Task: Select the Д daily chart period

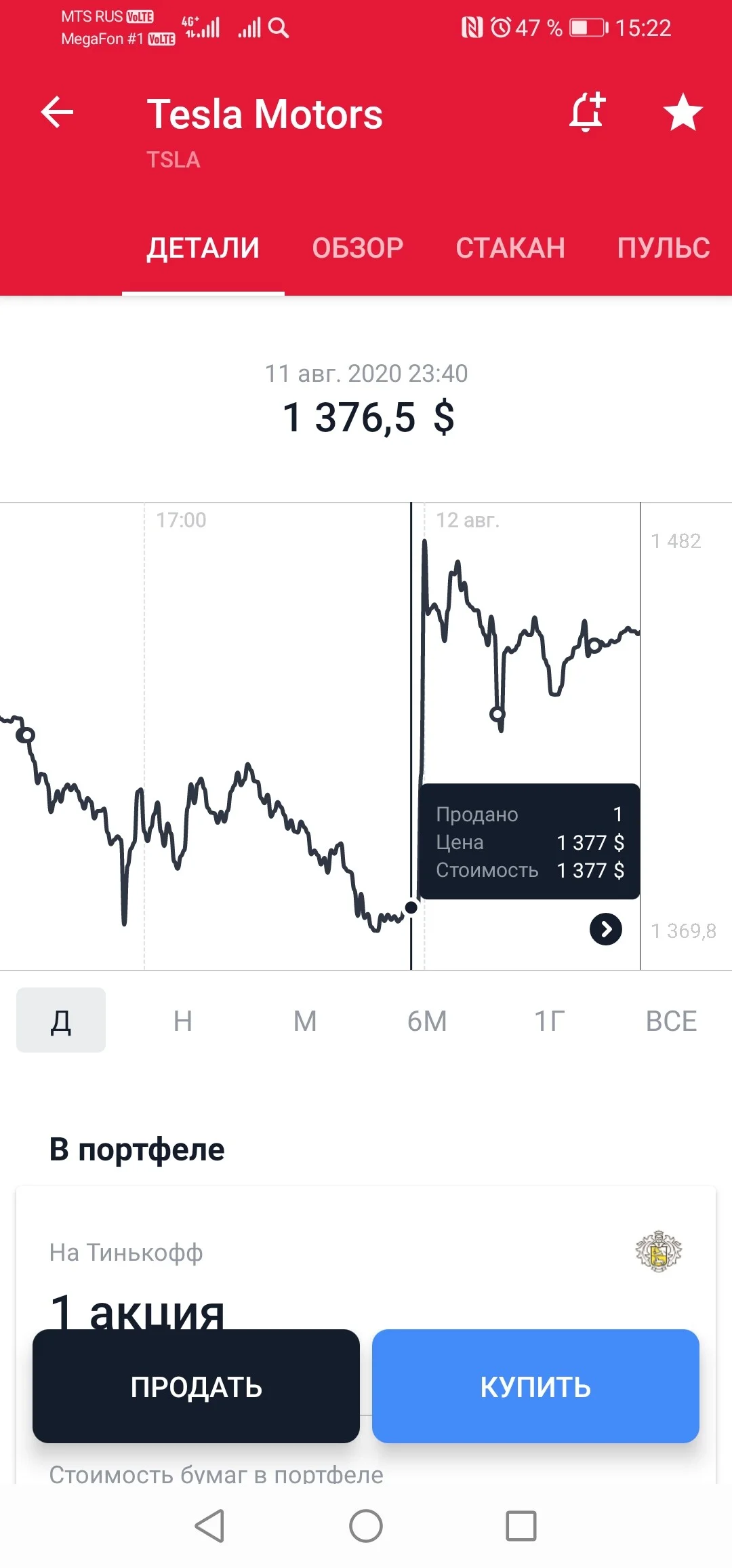Action: [x=61, y=1020]
